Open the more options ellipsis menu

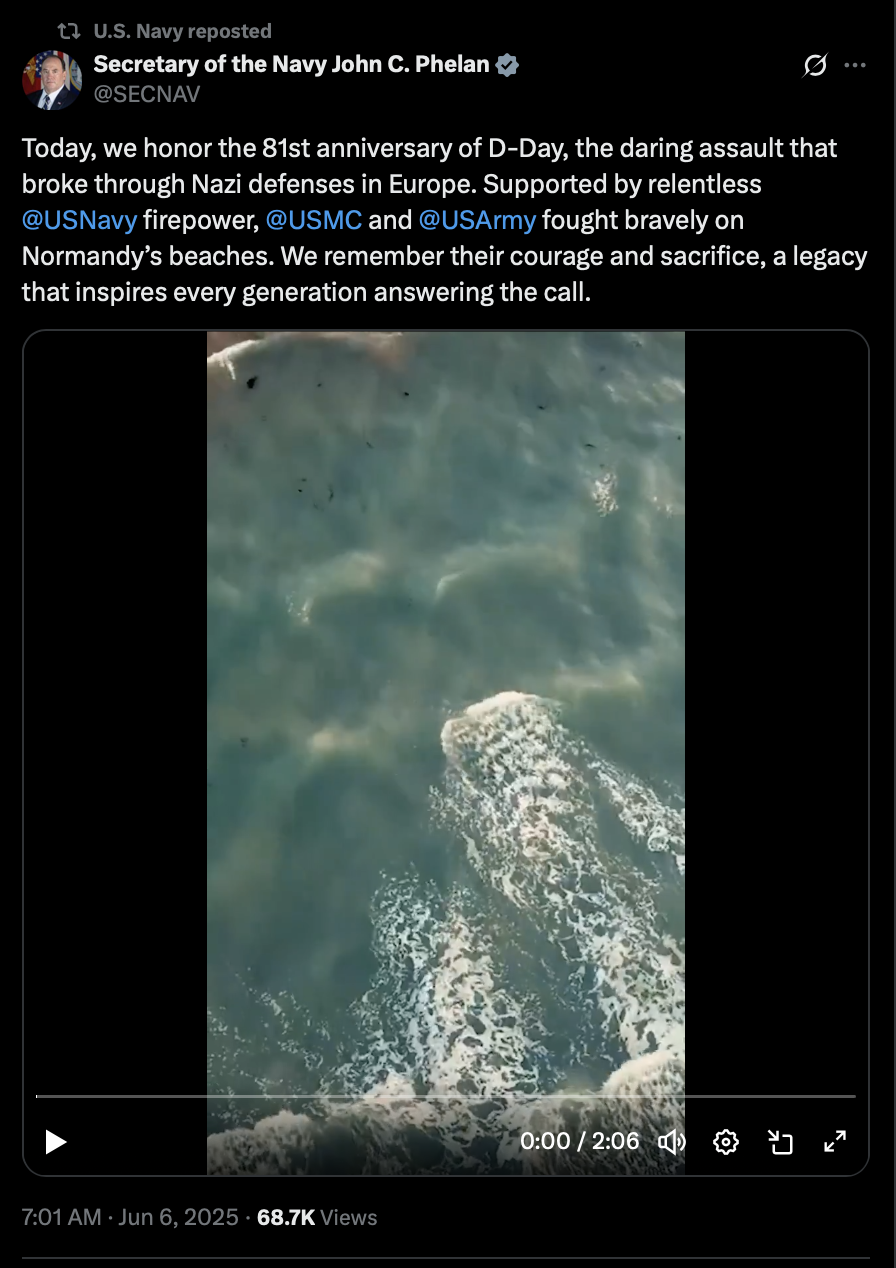pos(854,66)
